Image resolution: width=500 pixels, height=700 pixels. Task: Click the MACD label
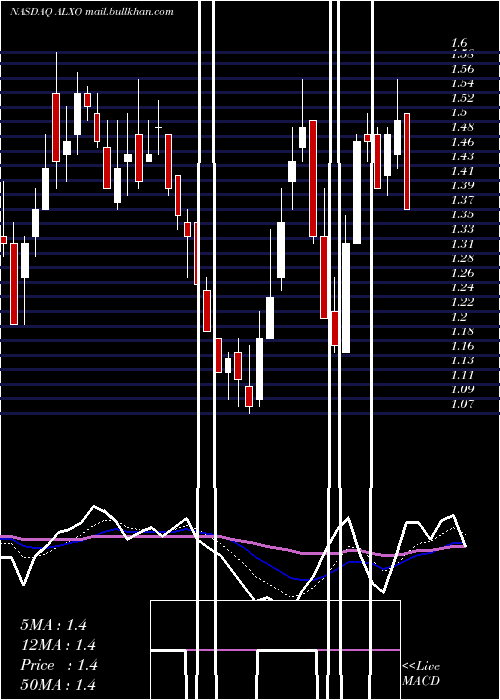(x=421, y=681)
